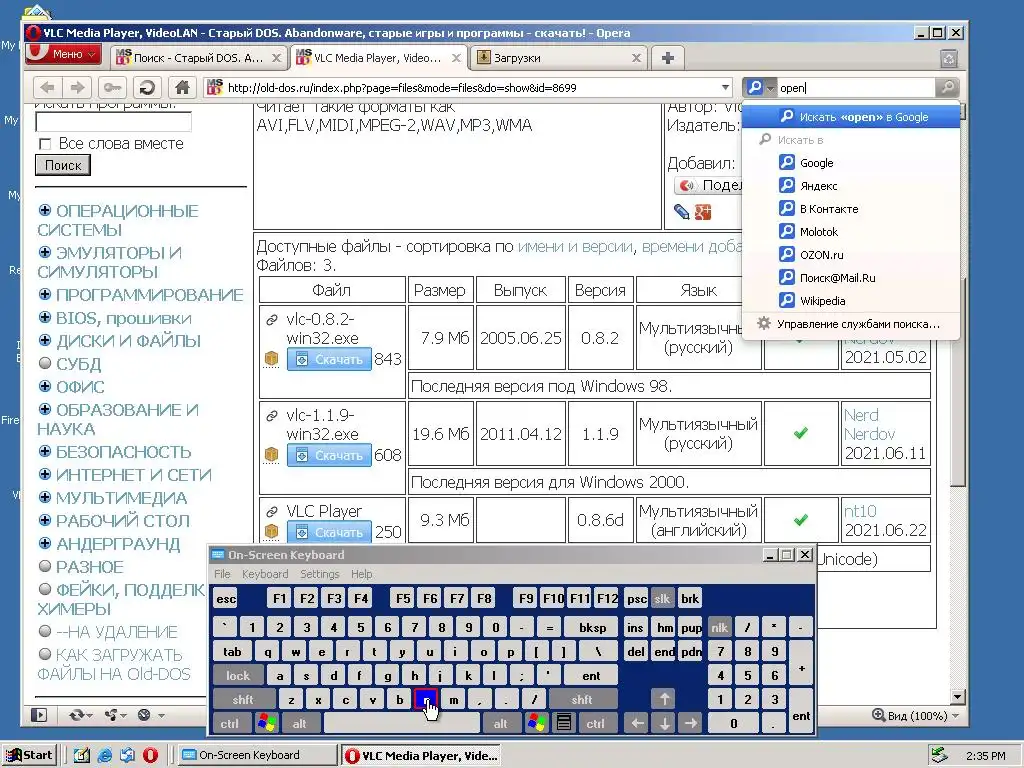Click the 'Искать программы' text field

(x=113, y=121)
